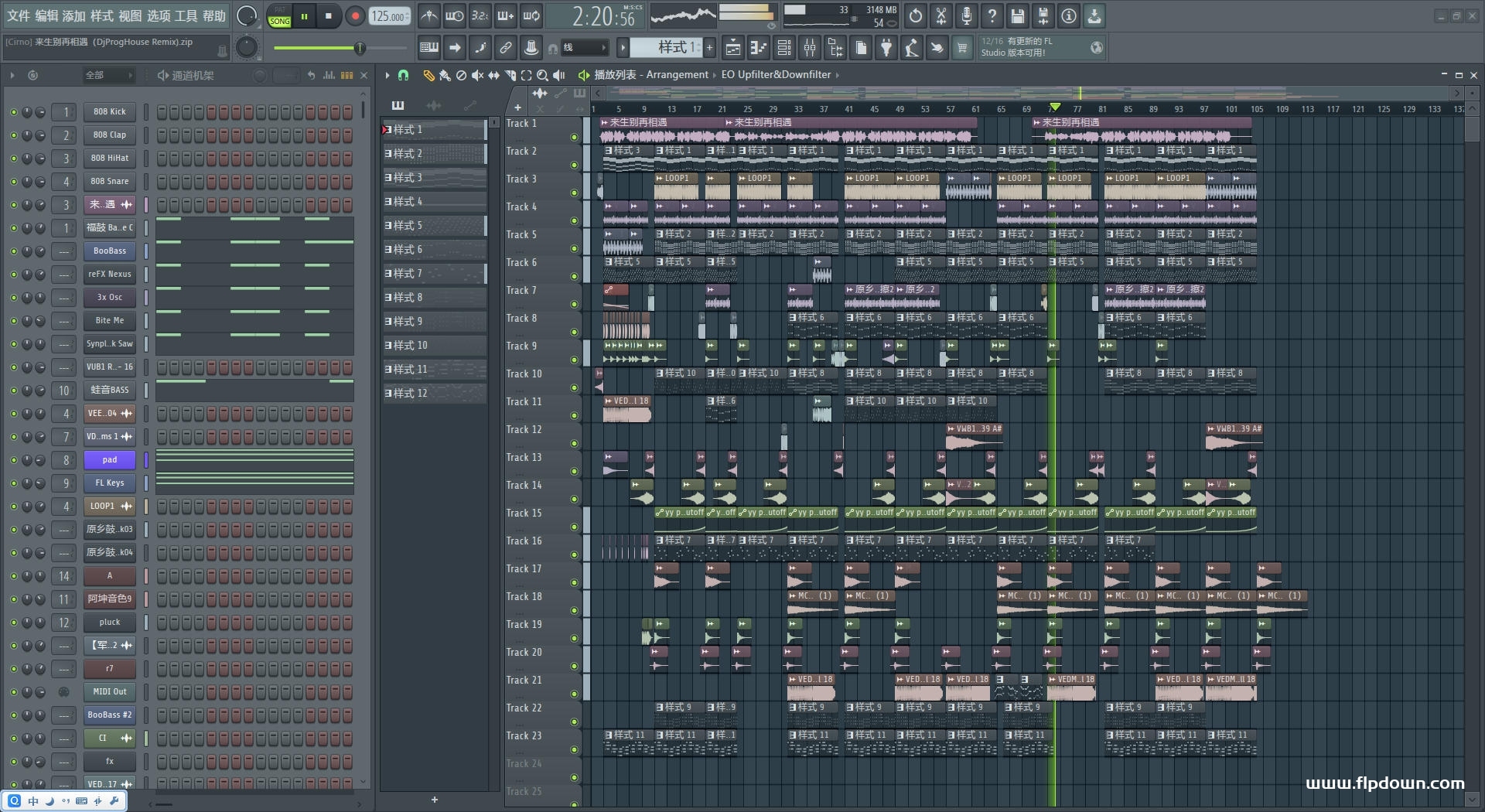Select the Zoom magnifier tool in playlist

(542, 75)
